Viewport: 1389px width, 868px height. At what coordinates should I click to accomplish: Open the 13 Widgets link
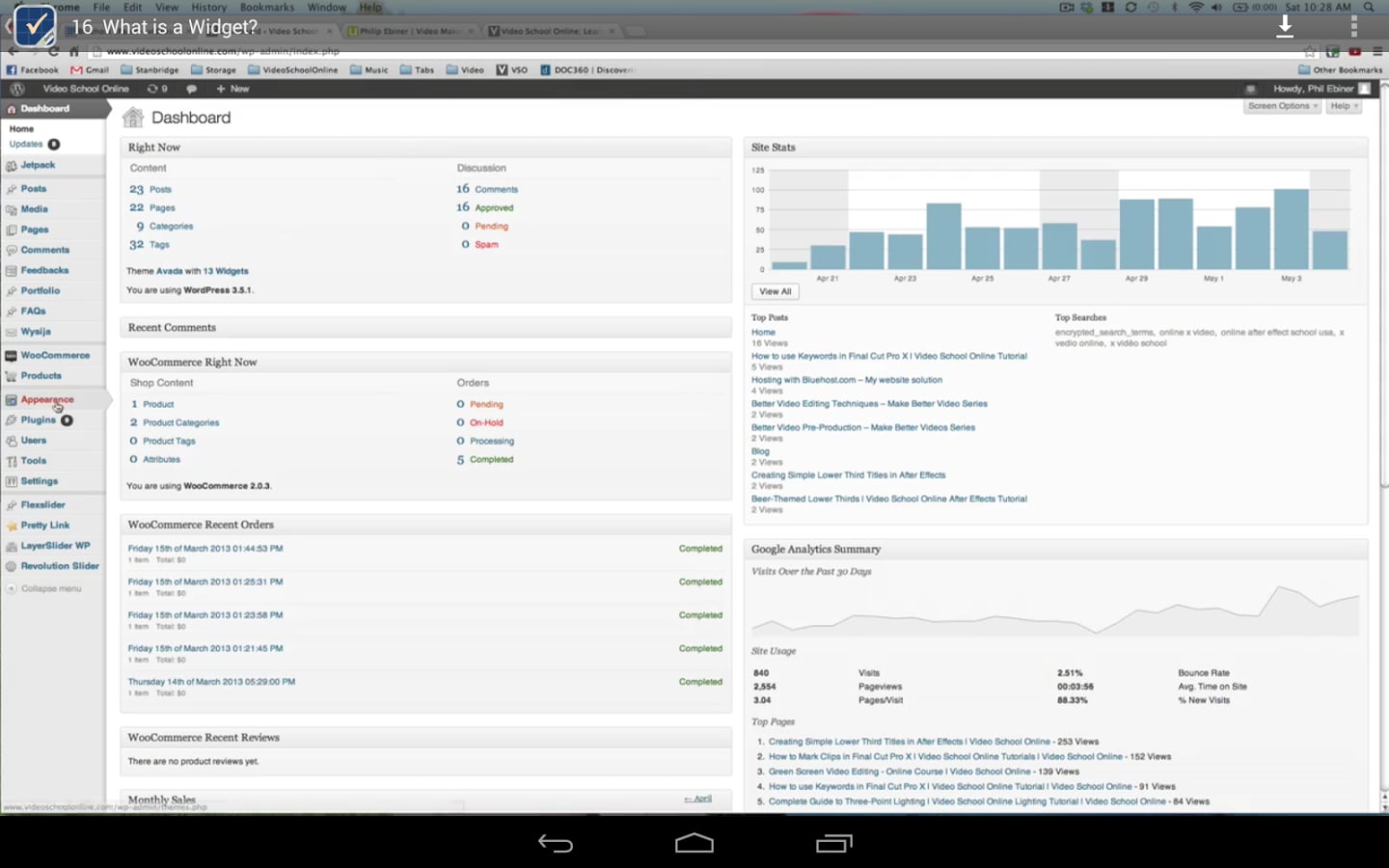(x=226, y=271)
